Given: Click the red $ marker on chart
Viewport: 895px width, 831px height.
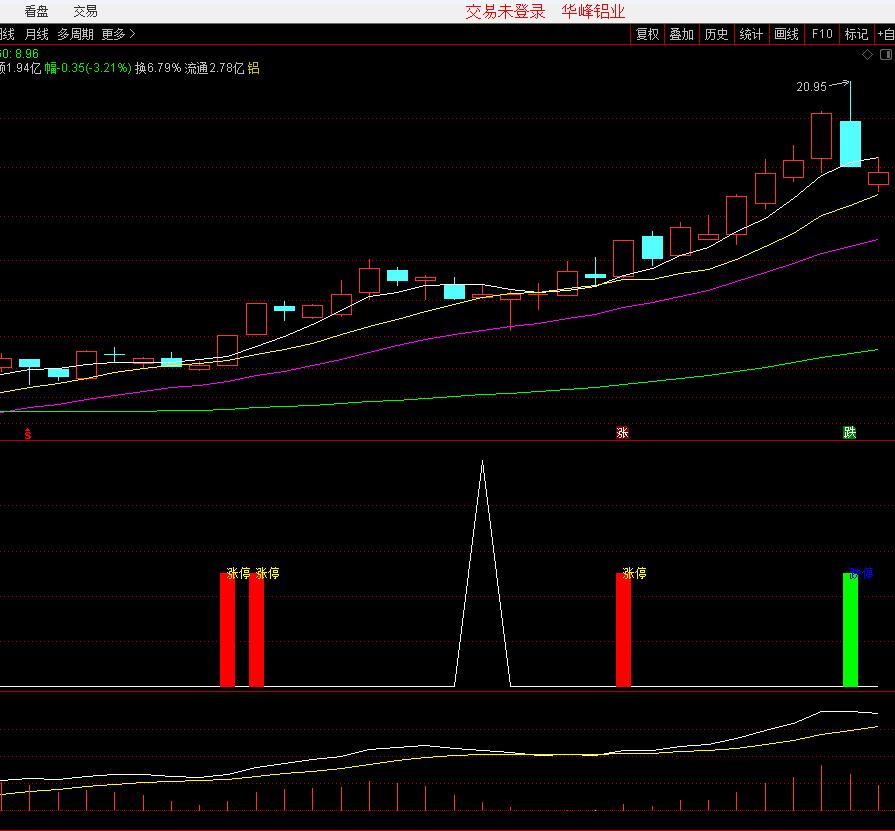Looking at the screenshot, I should click(x=28, y=434).
